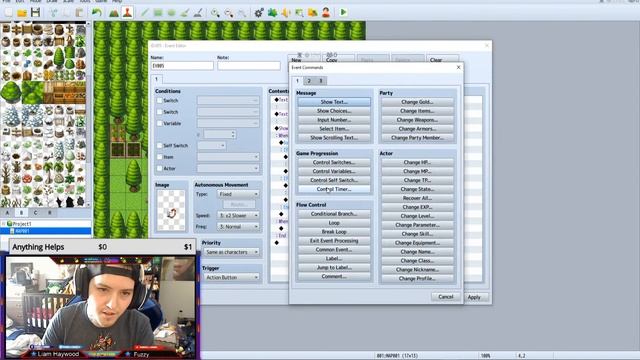Open the Item condition dropdown
The height and width of the screenshot is (360, 640).
[228, 157]
